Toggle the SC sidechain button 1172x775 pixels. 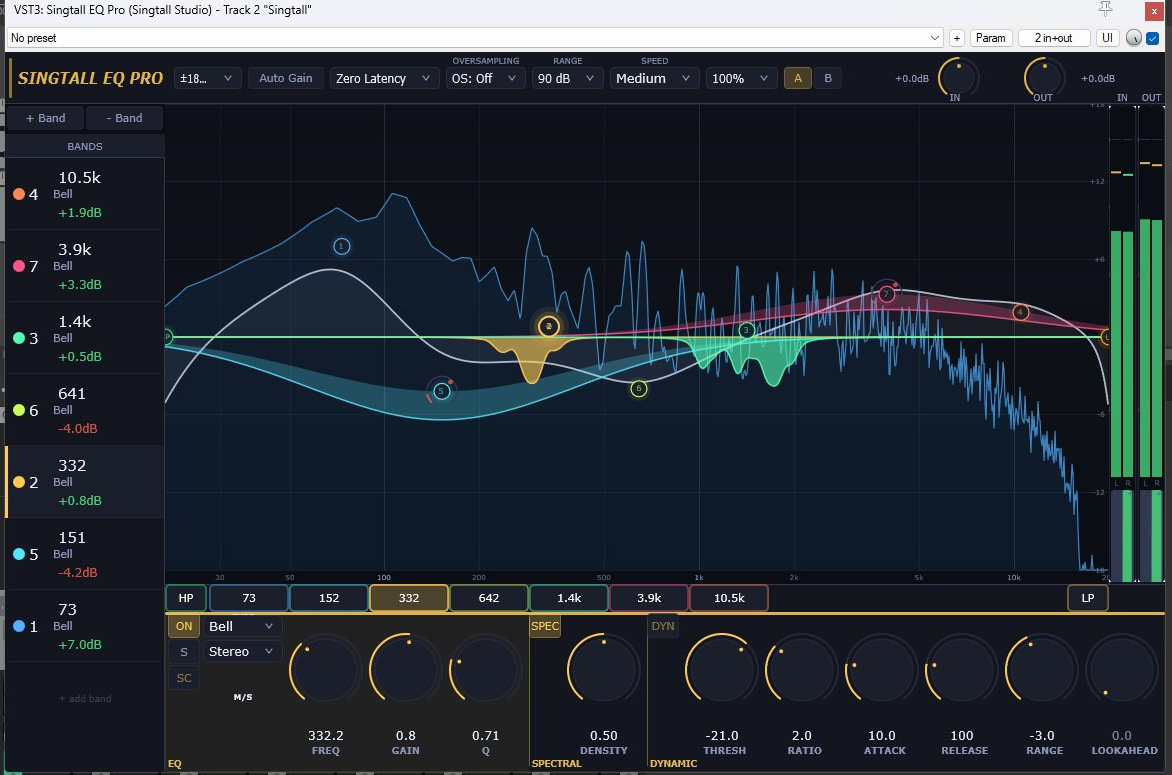[184, 678]
